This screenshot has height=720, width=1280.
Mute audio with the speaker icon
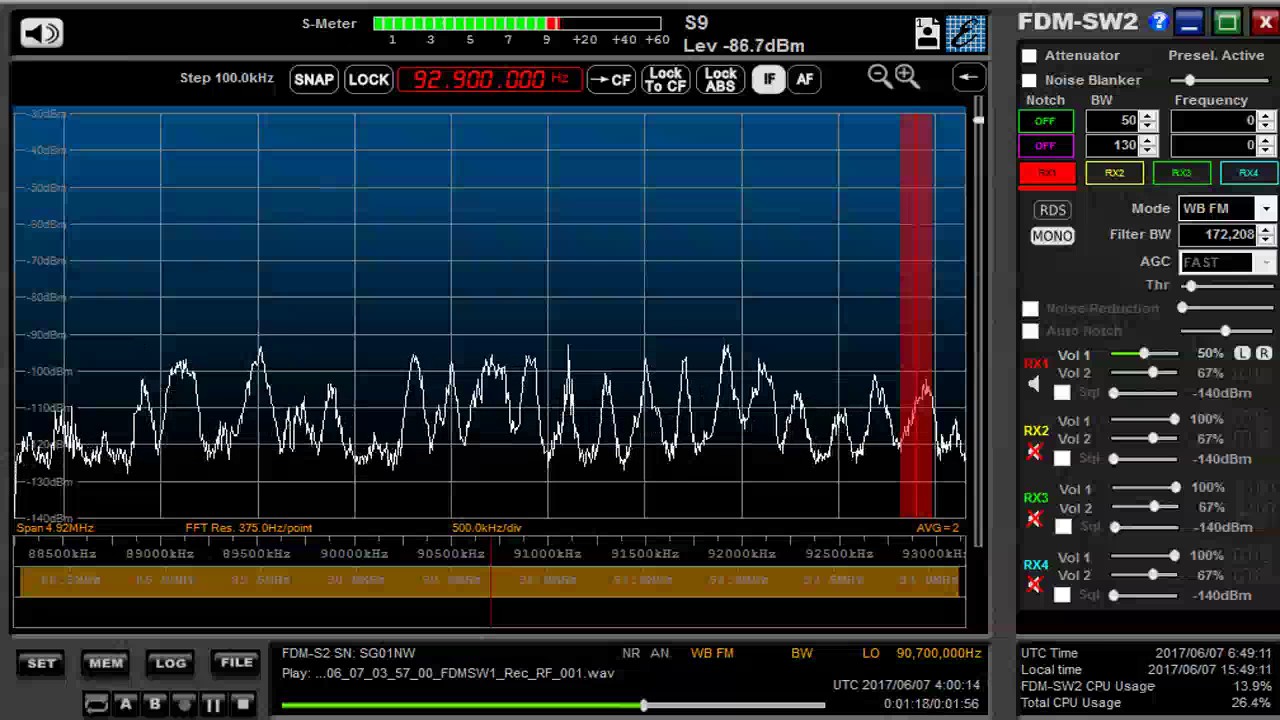point(41,33)
